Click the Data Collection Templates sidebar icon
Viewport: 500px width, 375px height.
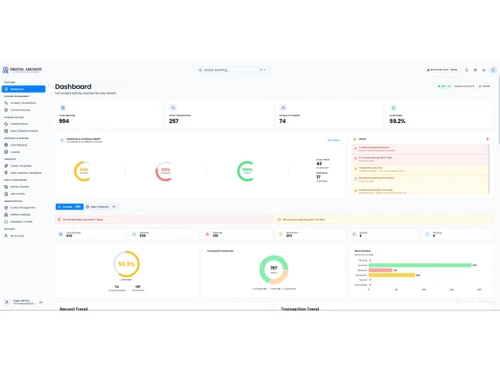click(x=6, y=173)
